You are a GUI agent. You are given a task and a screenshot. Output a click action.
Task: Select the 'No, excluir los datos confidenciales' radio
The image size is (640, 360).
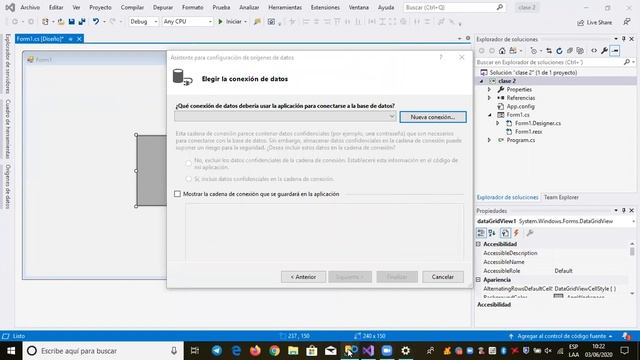[188, 164]
